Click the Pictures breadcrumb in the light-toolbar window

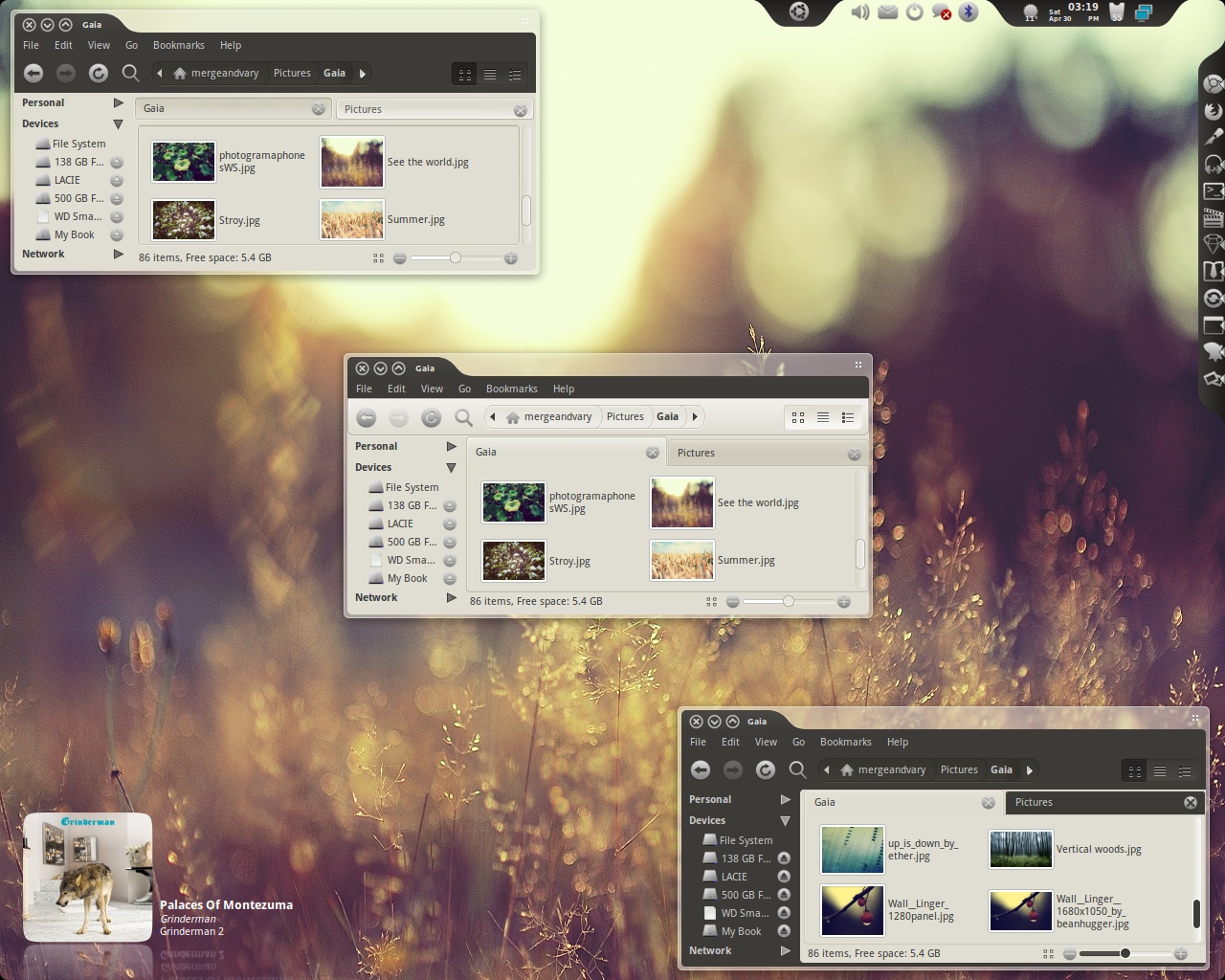(x=625, y=417)
